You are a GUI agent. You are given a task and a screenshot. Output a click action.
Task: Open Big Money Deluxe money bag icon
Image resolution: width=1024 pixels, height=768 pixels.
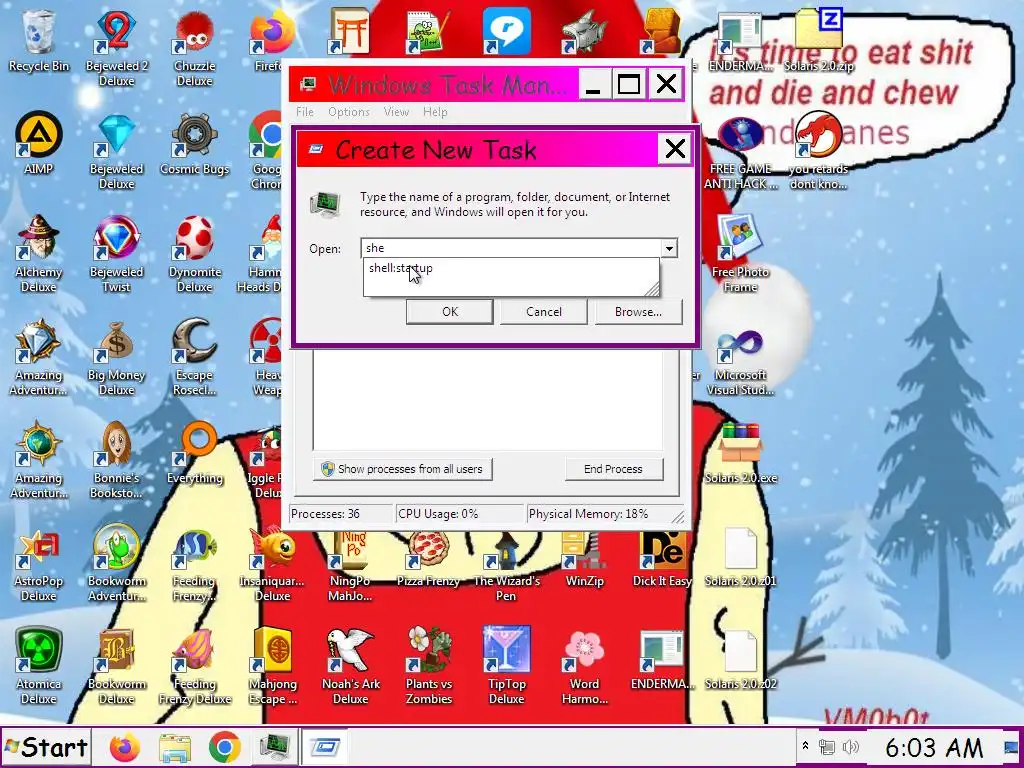coord(116,357)
